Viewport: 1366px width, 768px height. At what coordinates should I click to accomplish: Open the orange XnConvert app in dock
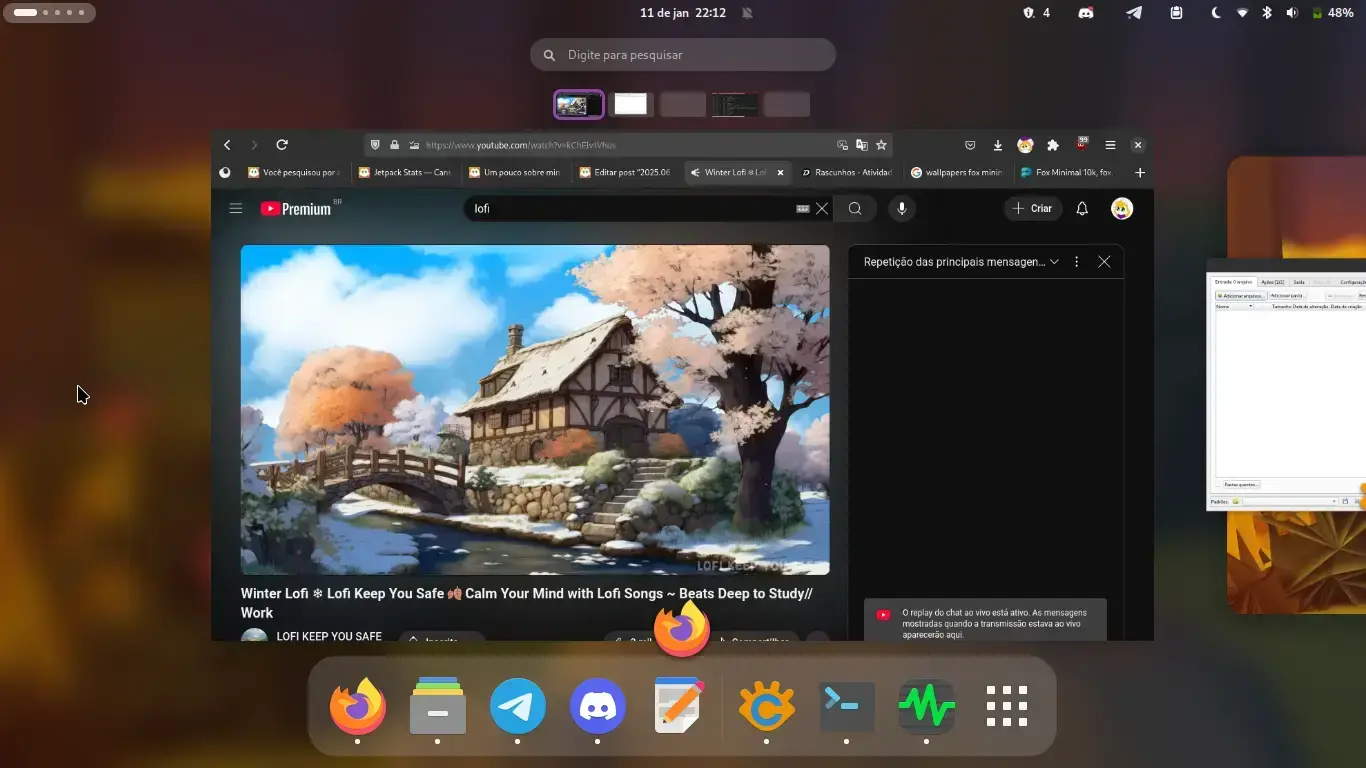[766, 706]
